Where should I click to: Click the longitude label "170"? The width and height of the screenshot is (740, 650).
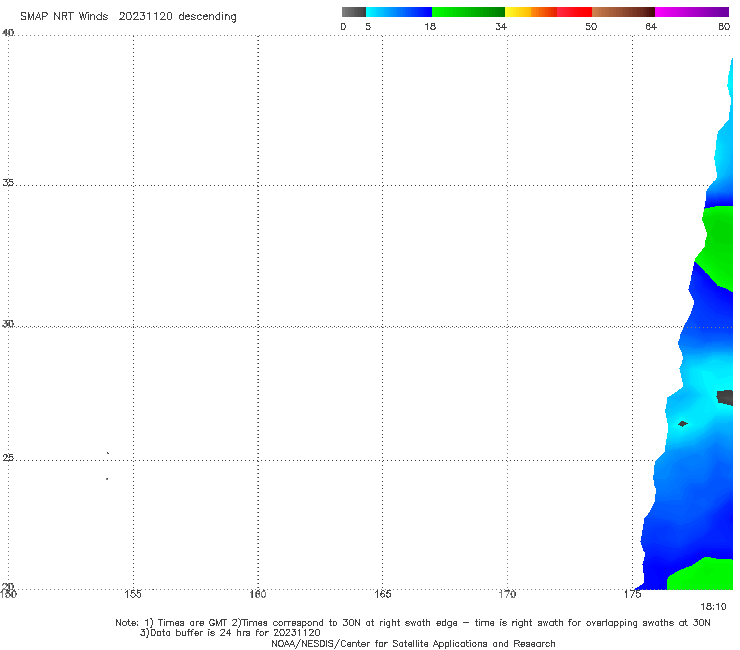tap(507, 594)
